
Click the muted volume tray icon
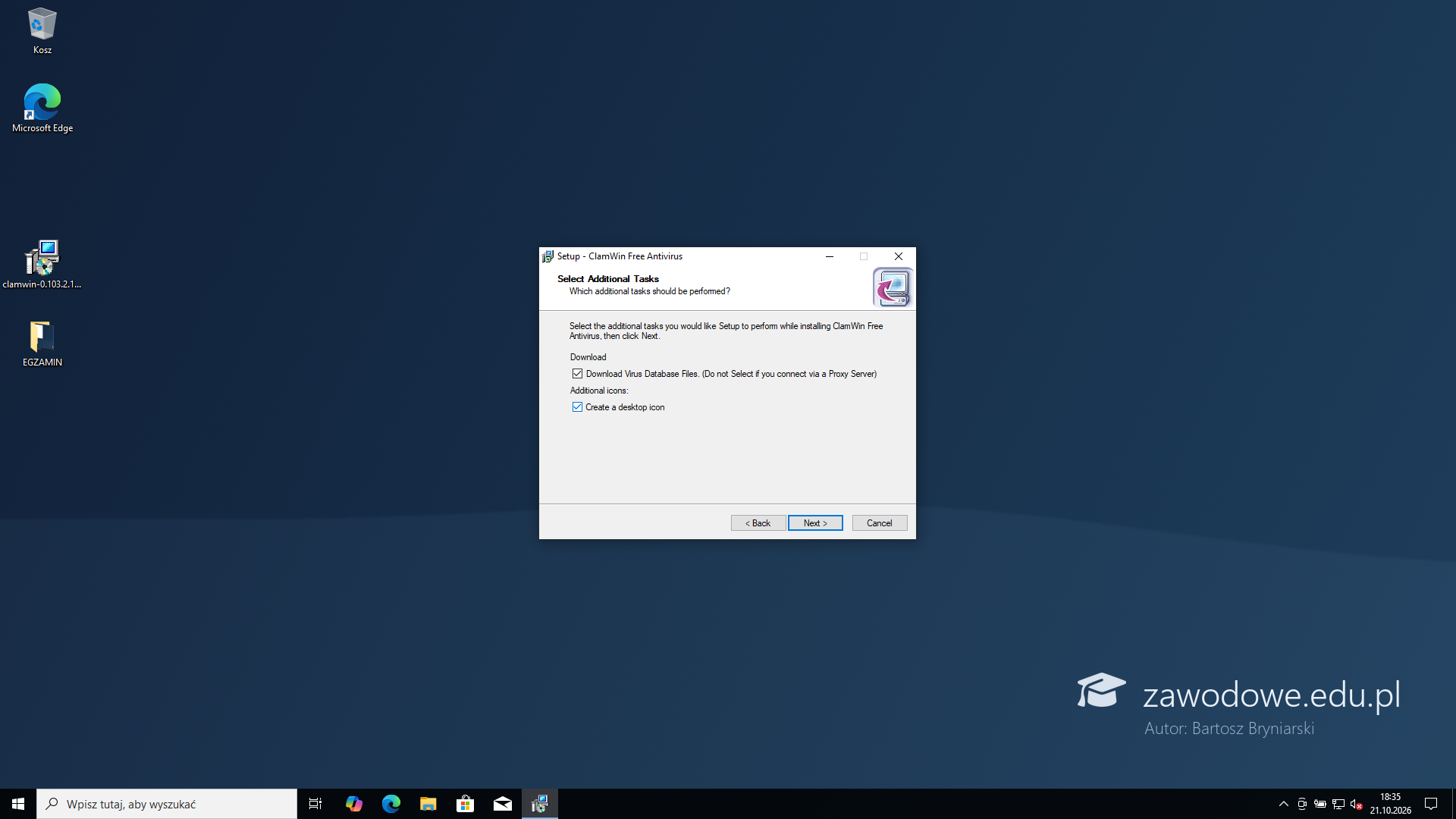pos(1357,804)
